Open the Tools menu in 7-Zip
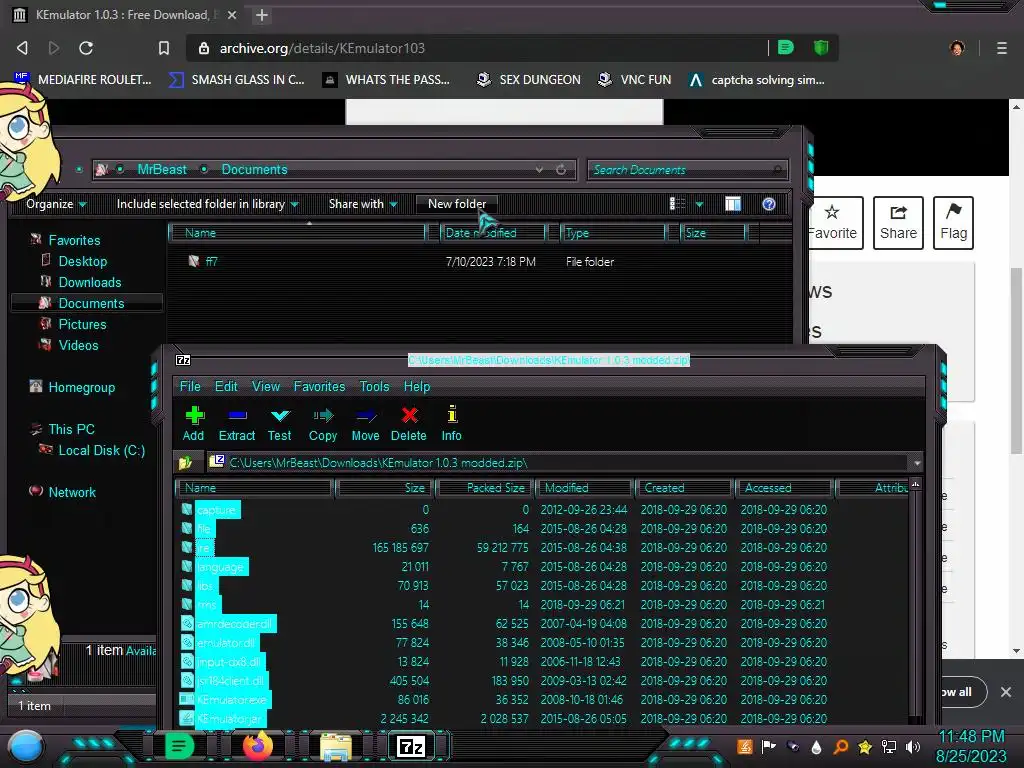This screenshot has height=768, width=1024. (374, 387)
